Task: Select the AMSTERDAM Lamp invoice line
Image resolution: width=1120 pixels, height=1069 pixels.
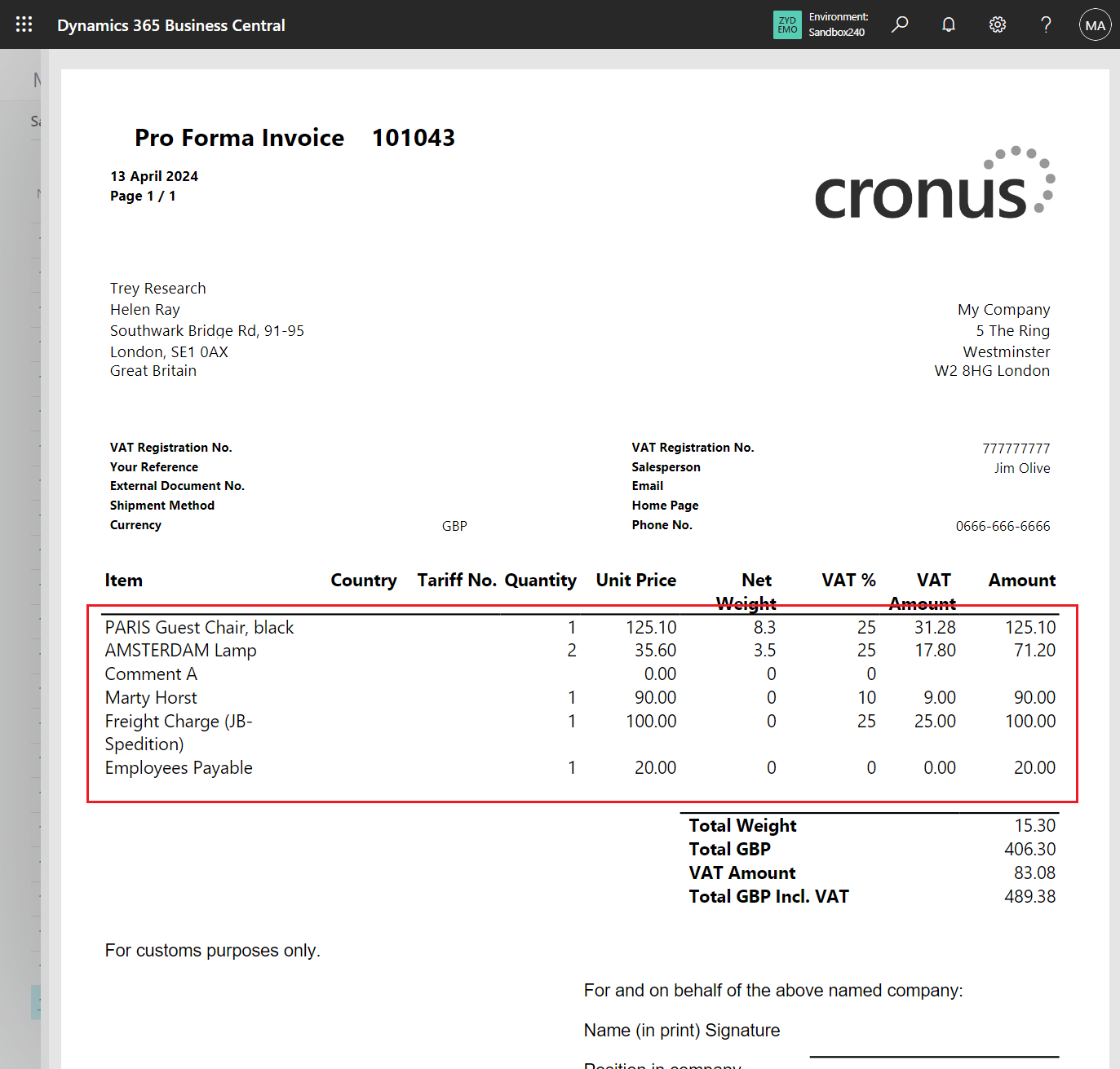Action: tap(180, 650)
